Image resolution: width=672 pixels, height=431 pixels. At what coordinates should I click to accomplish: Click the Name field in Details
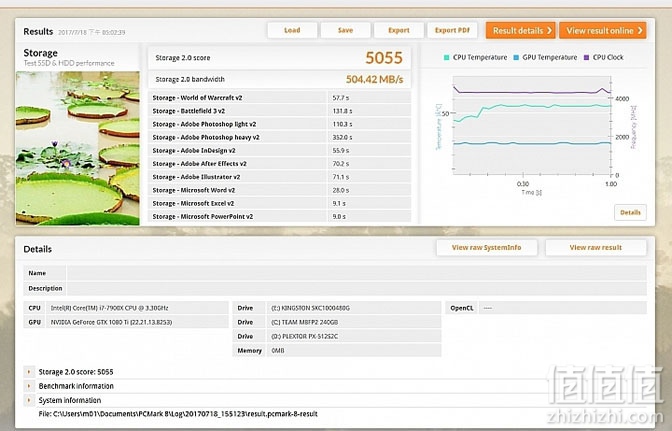pos(357,273)
